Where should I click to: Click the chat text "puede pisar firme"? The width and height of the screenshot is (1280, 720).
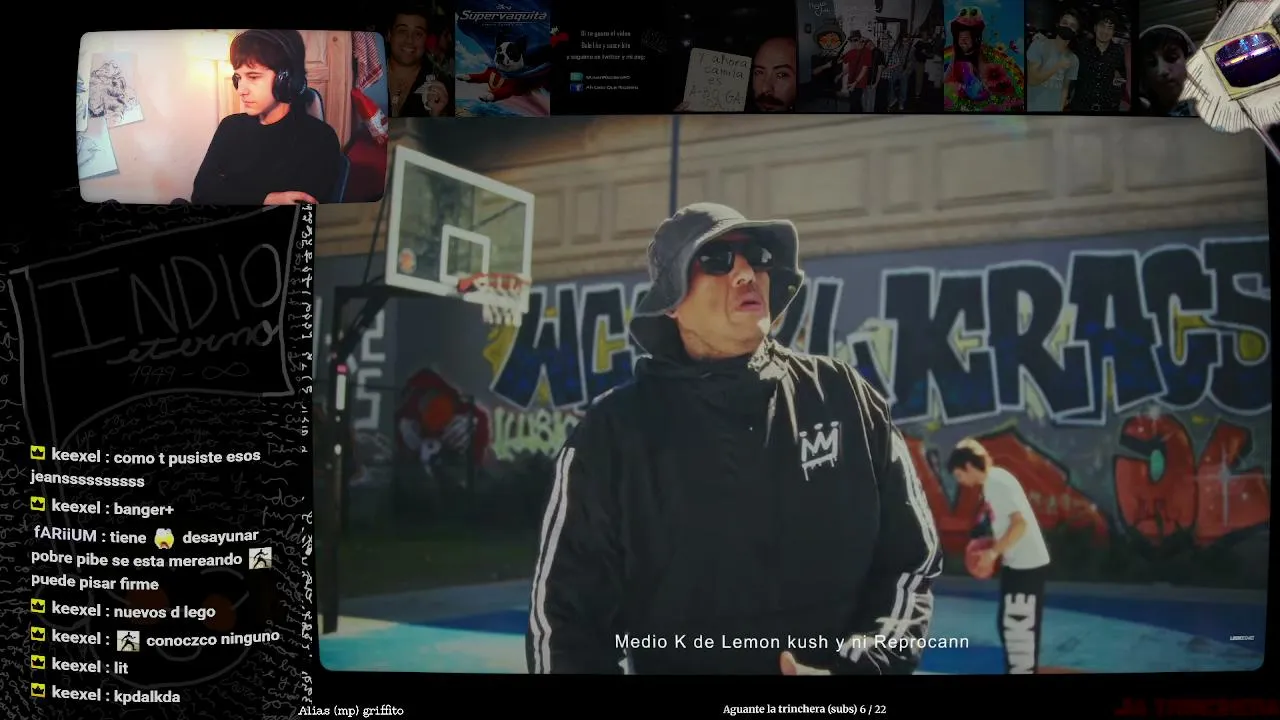tap(95, 583)
